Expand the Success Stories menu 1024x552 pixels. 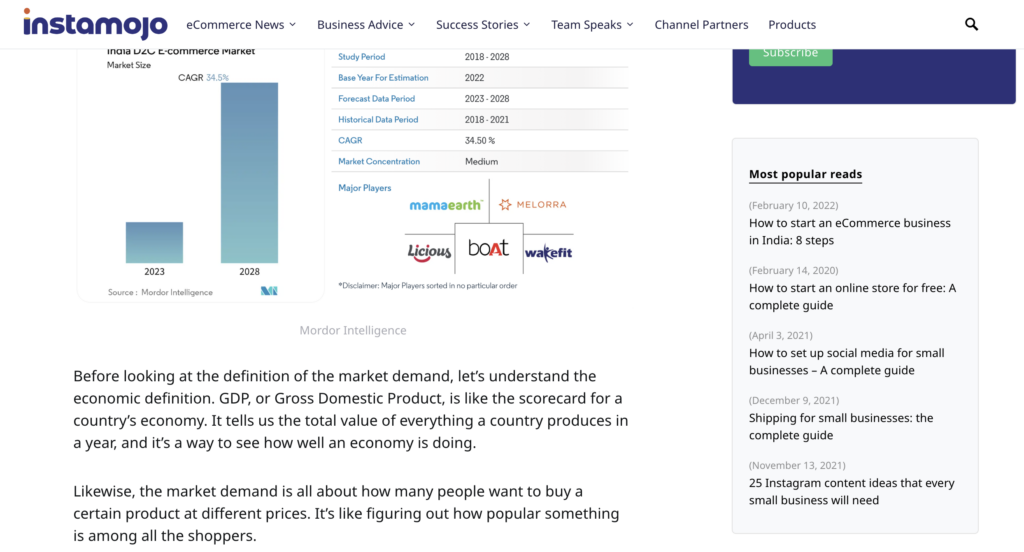pos(483,24)
